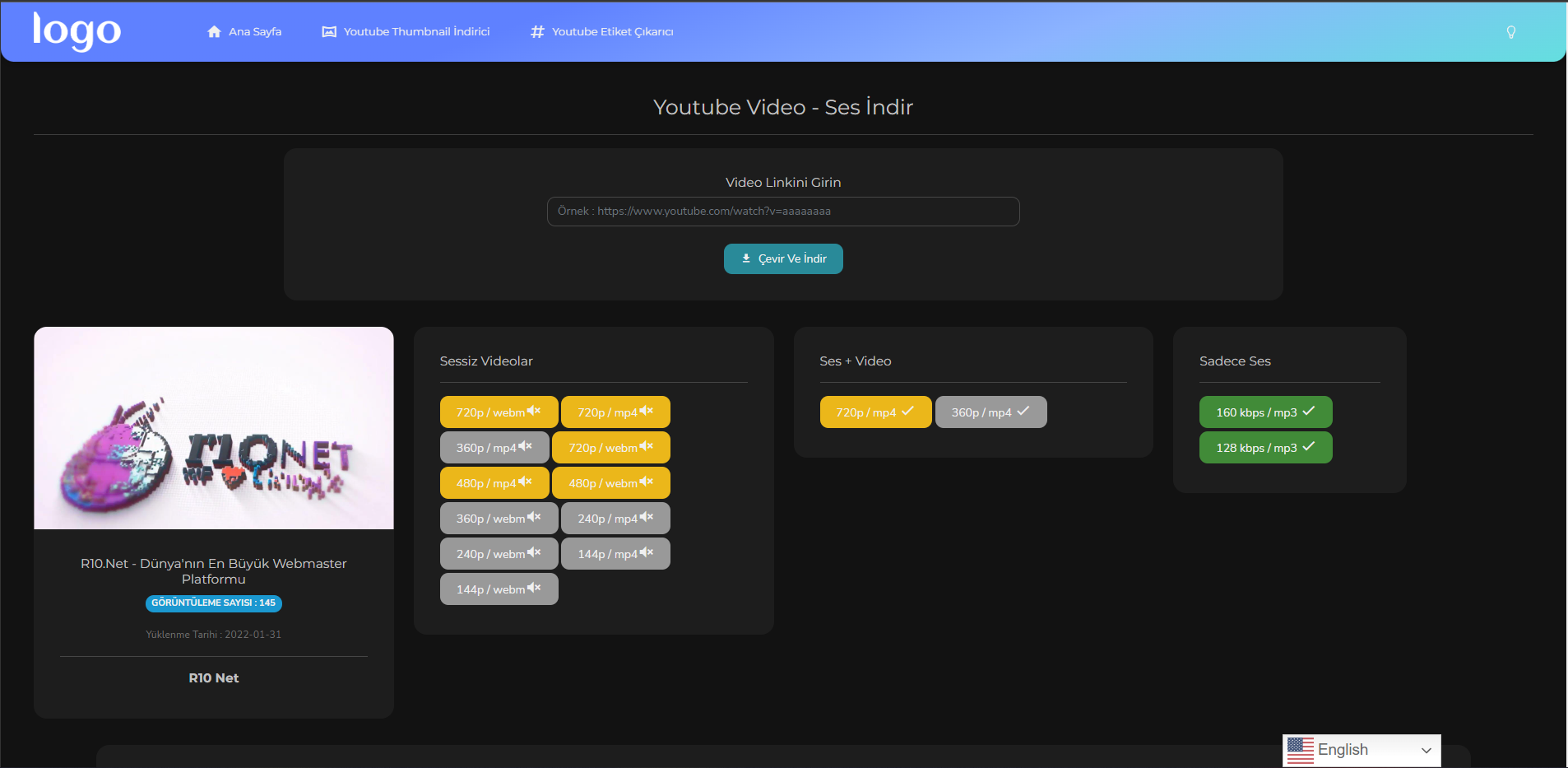Click the hashtag icon beside Youtube Etiket Çıkarıcı

tap(537, 31)
